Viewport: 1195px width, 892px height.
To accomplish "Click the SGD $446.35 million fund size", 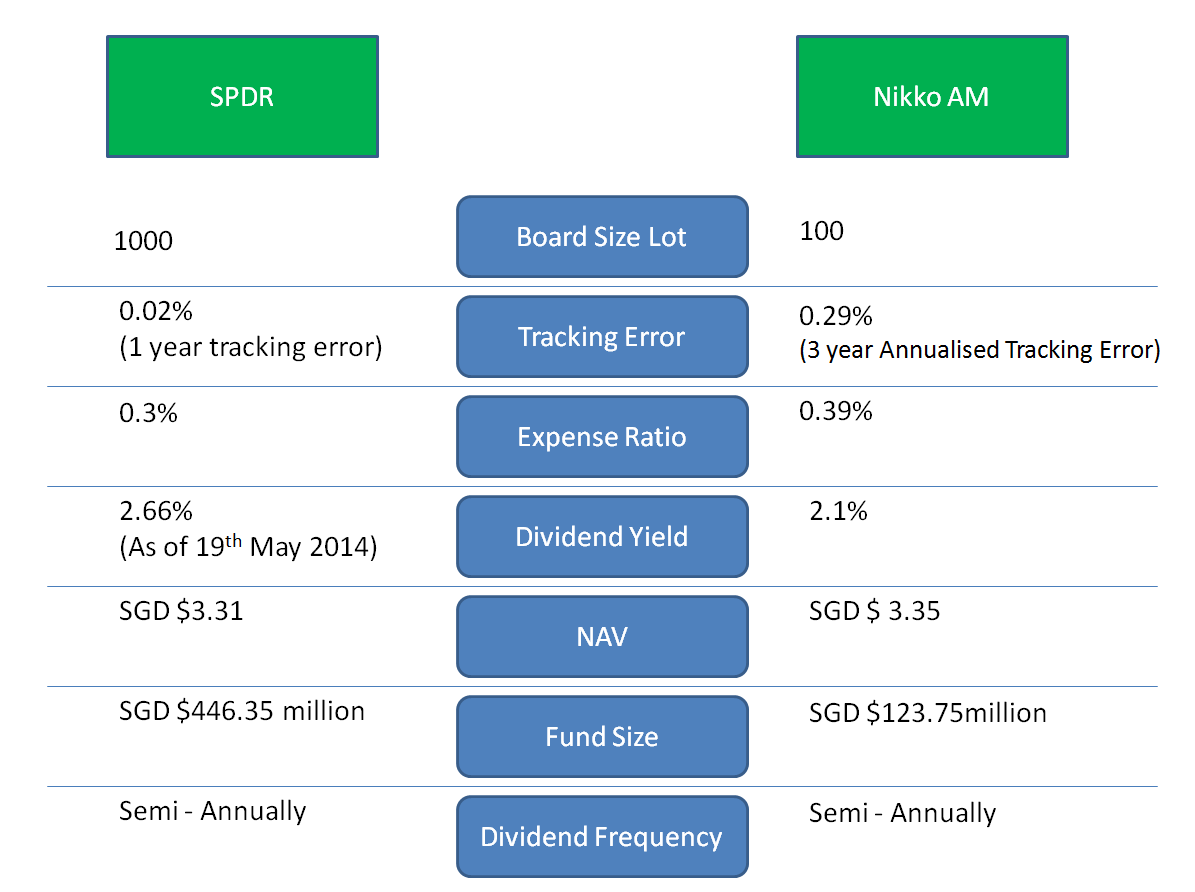I will point(242,711).
